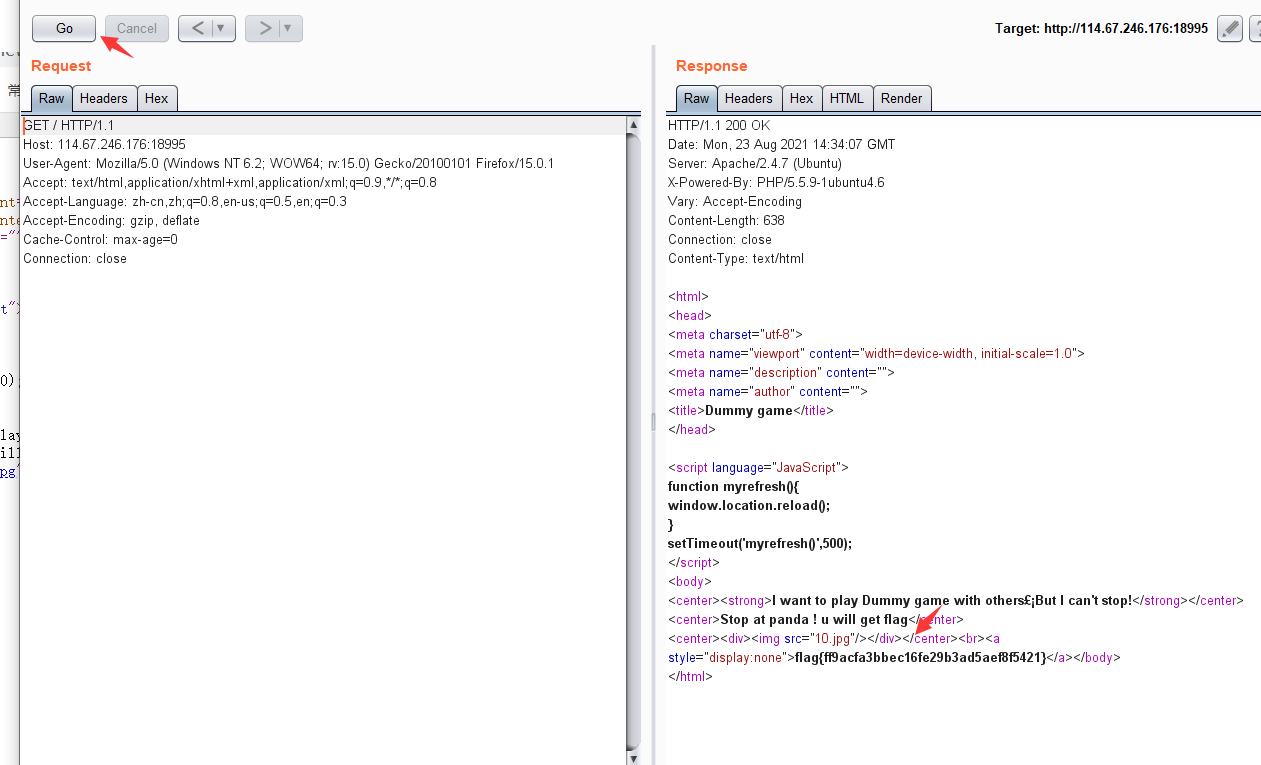1261x765 pixels.
Task: Open the Response Render tab
Action: pos(902,98)
